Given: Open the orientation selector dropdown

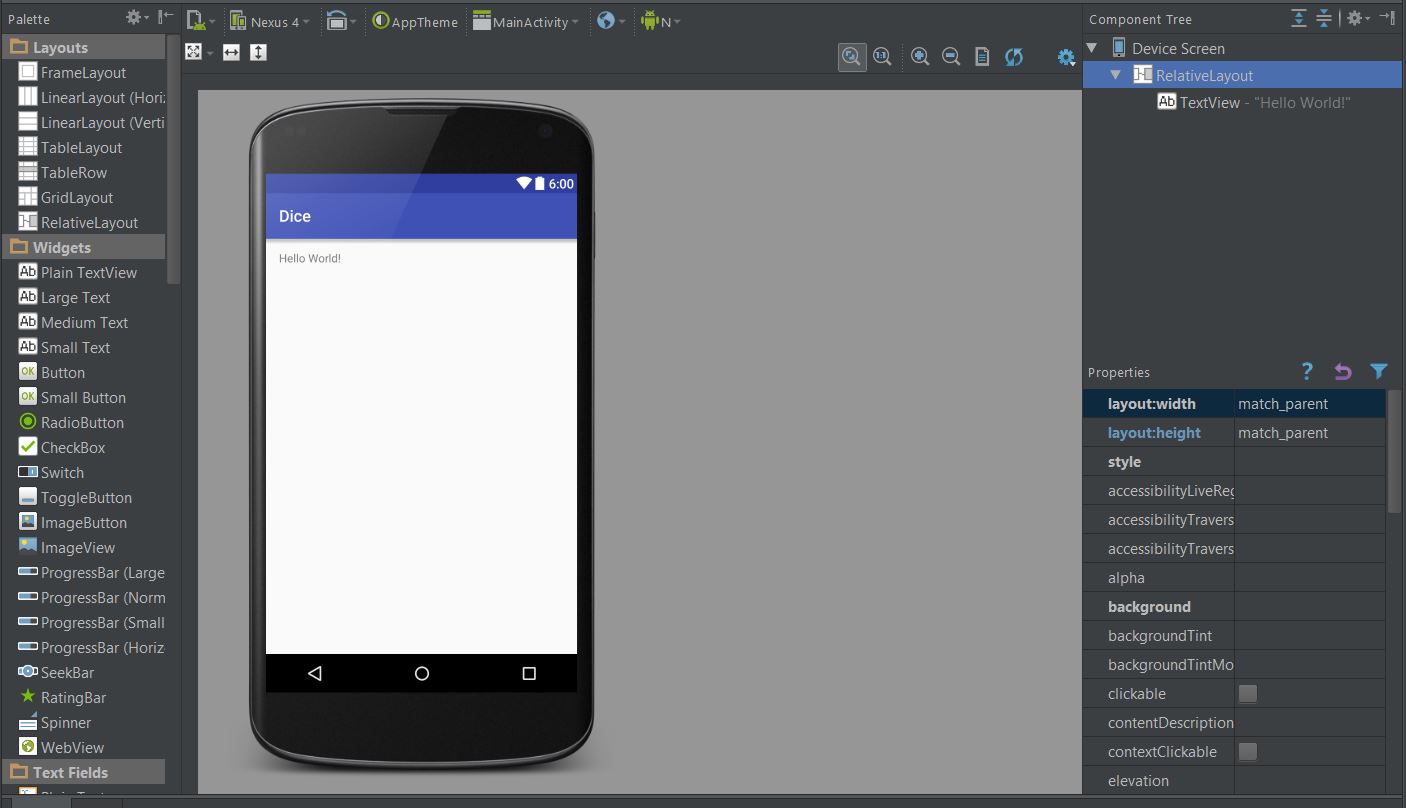Looking at the screenshot, I should coord(341,21).
